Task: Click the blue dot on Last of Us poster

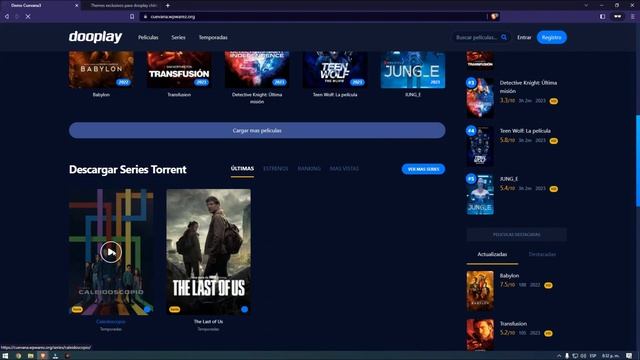Action: coord(244,309)
